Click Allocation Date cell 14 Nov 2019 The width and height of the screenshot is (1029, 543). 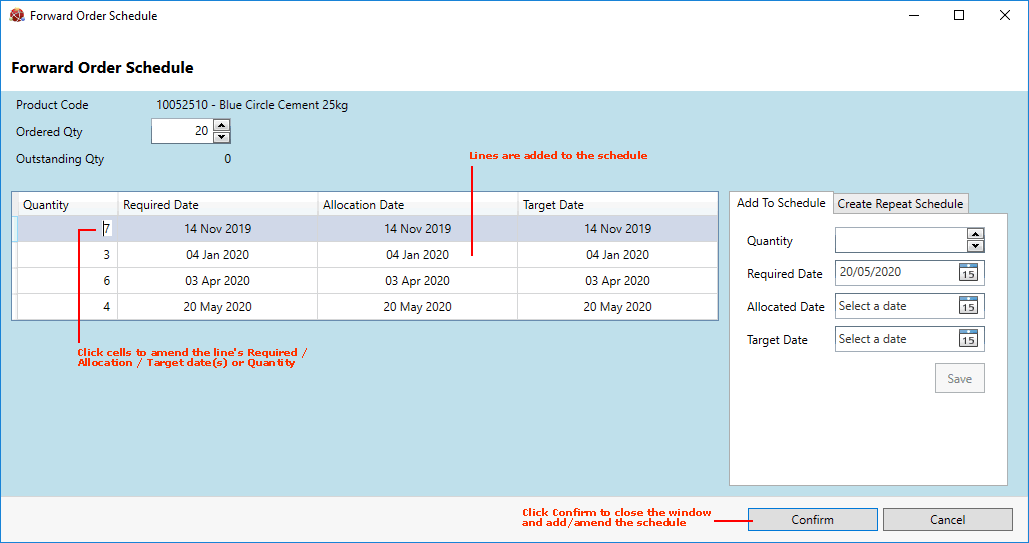click(x=417, y=228)
